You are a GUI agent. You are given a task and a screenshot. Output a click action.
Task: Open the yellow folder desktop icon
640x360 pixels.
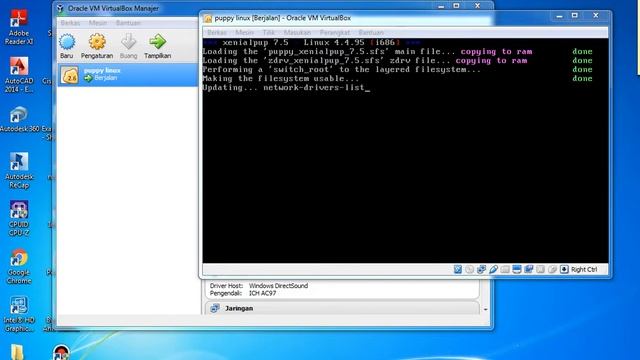pyautogui.click(x=17, y=353)
